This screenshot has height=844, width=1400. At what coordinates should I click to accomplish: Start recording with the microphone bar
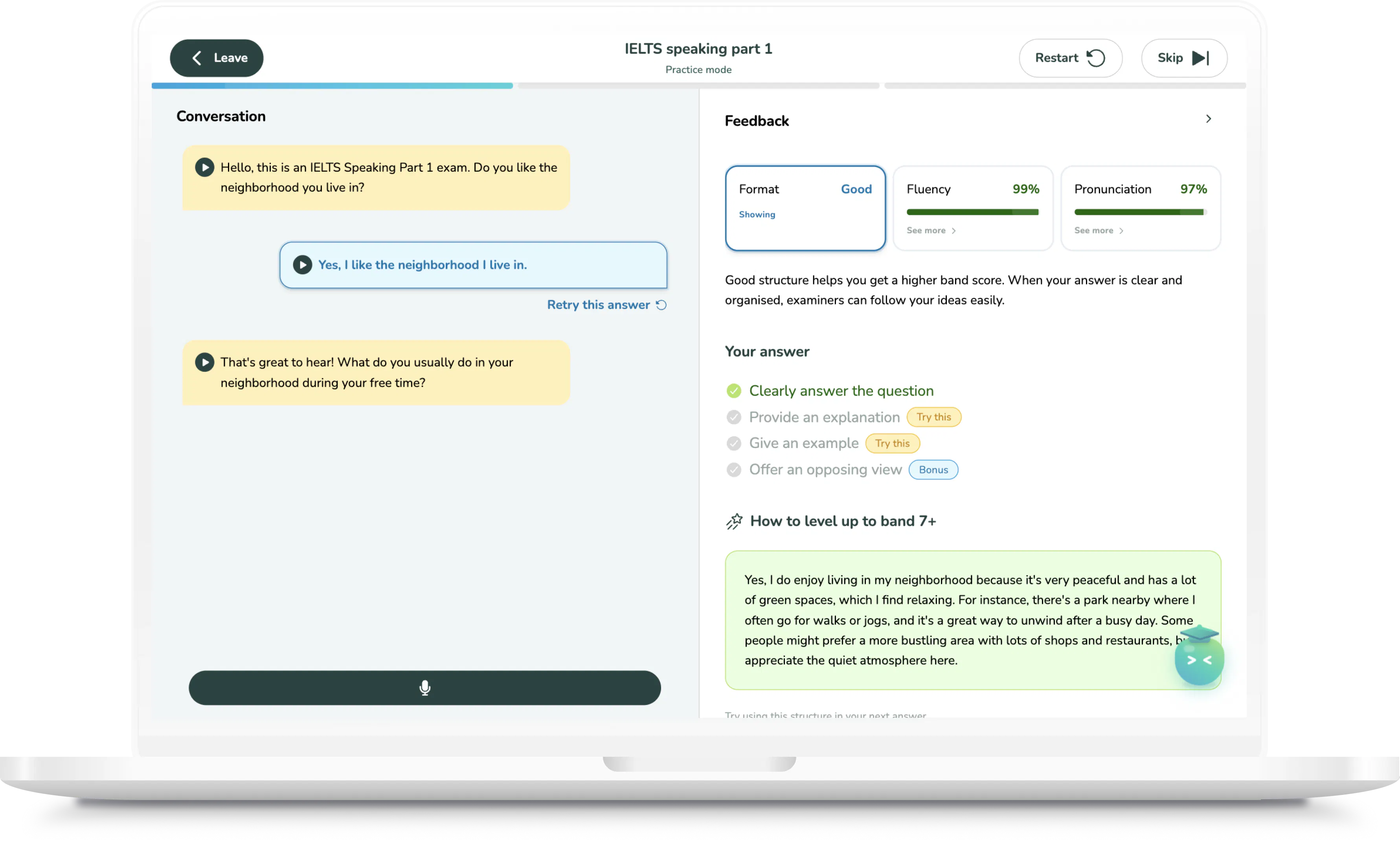[x=424, y=688]
